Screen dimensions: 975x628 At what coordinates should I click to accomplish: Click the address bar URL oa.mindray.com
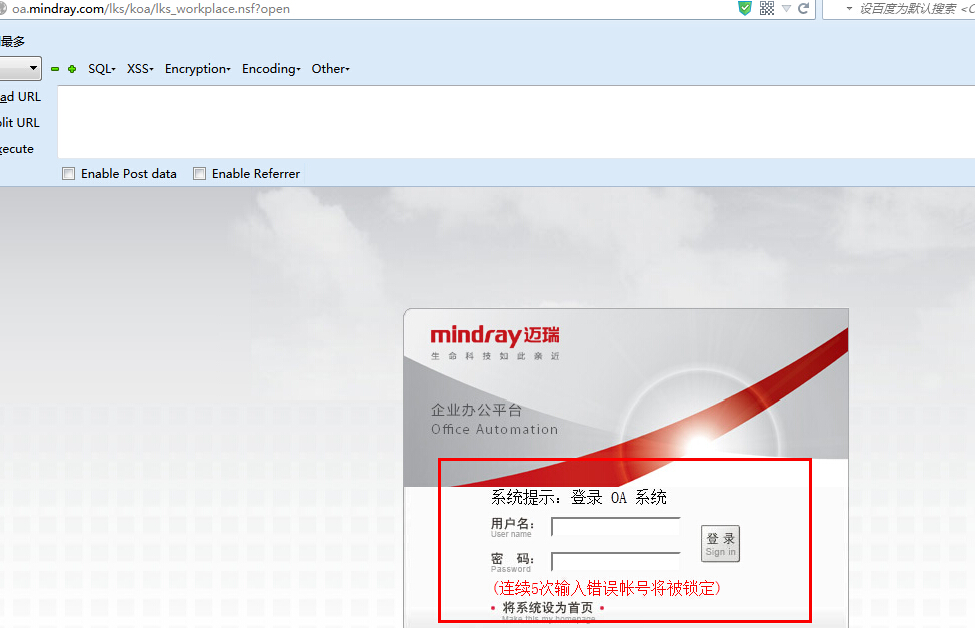click(x=151, y=9)
